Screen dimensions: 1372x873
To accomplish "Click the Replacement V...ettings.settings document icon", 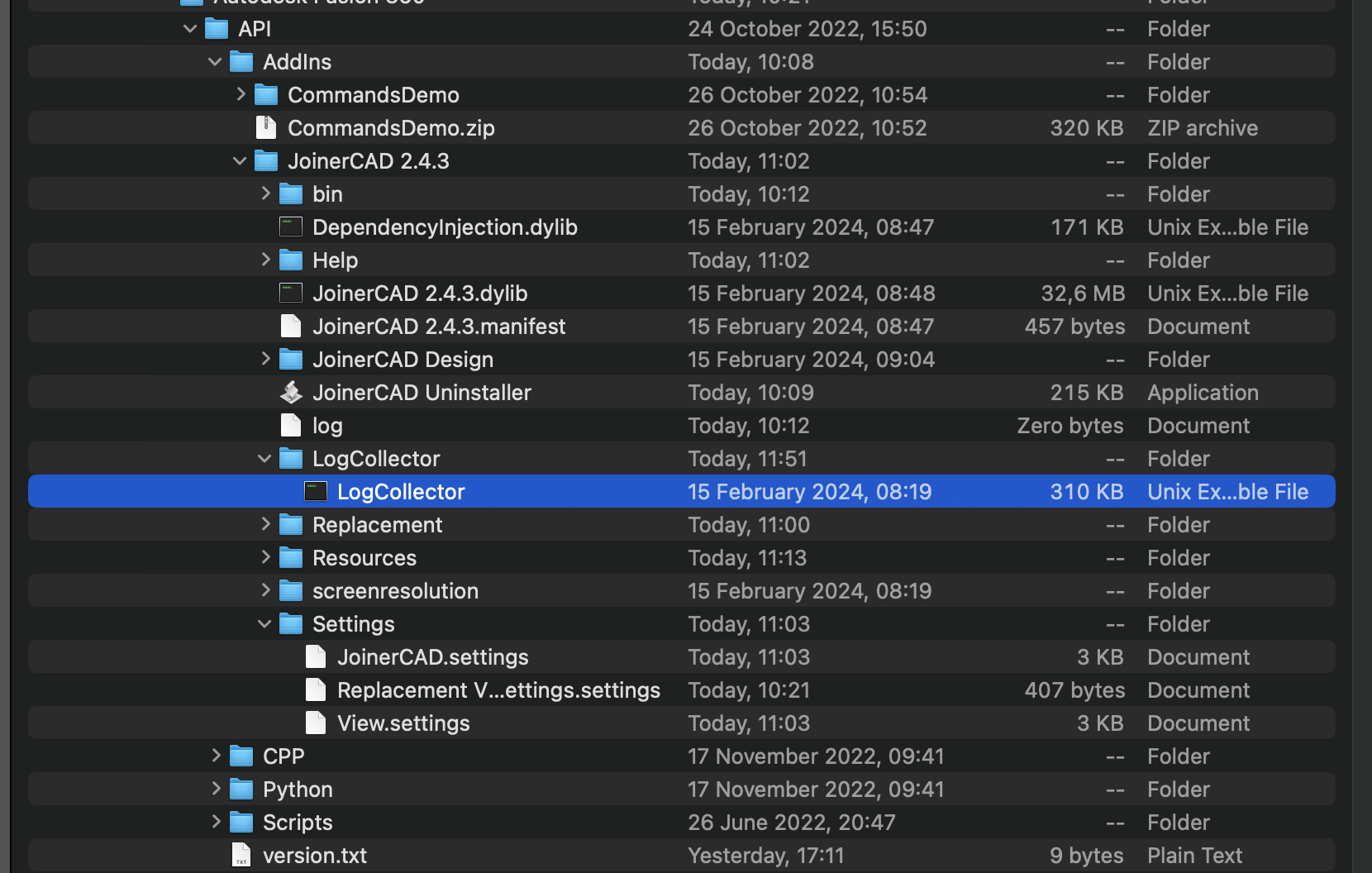I will [x=316, y=689].
